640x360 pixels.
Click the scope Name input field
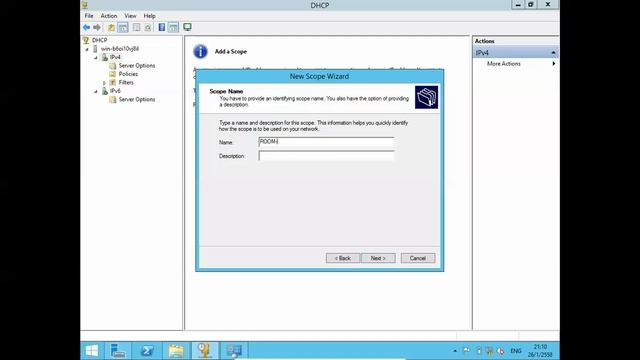tap(326, 142)
